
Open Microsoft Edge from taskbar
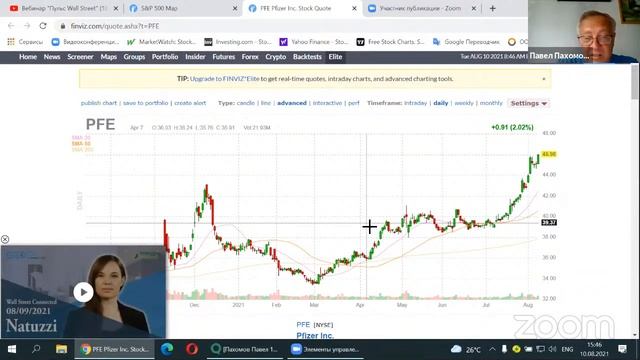[167, 349]
